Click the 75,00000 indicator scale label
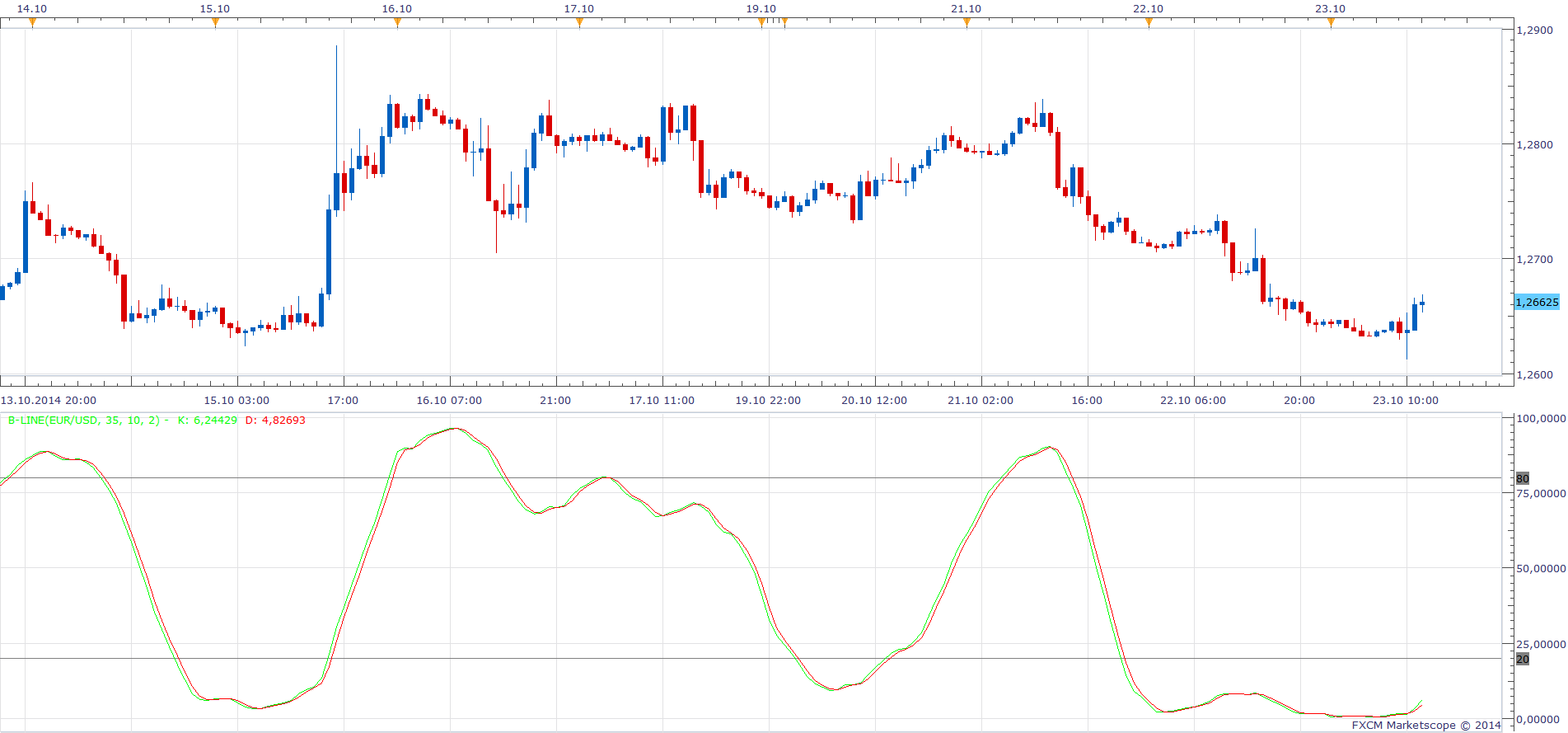 click(x=1541, y=493)
